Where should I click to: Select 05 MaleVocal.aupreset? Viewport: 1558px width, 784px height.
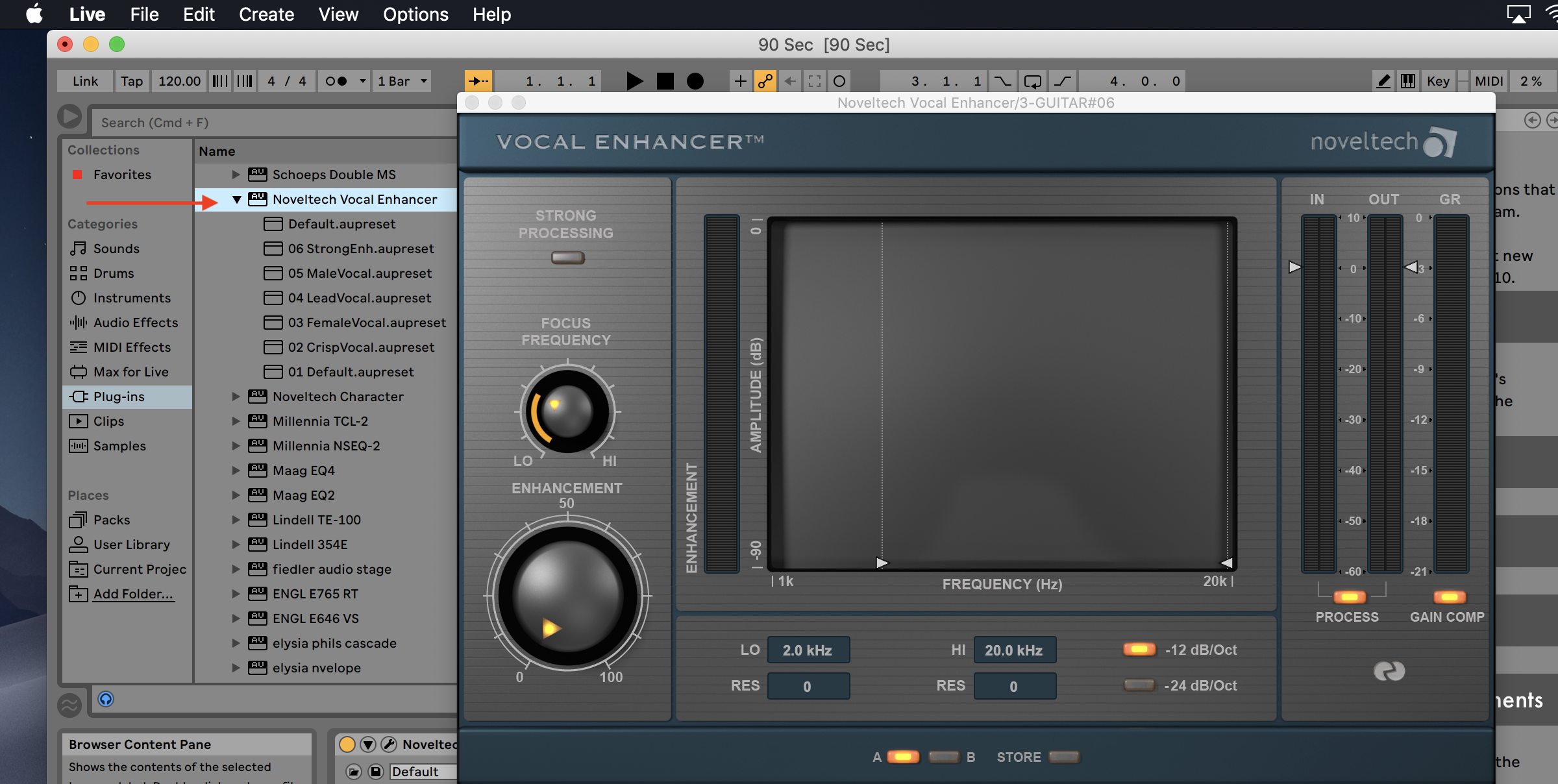360,273
